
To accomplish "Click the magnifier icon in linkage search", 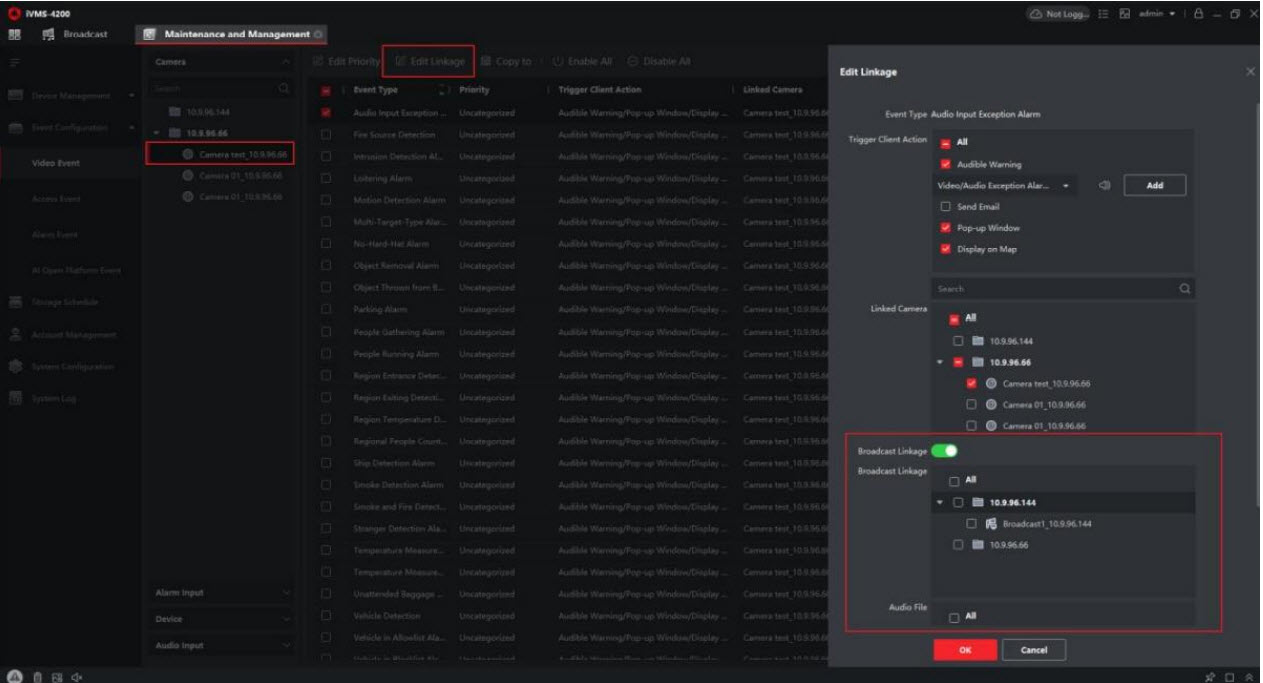I will (x=1185, y=288).
